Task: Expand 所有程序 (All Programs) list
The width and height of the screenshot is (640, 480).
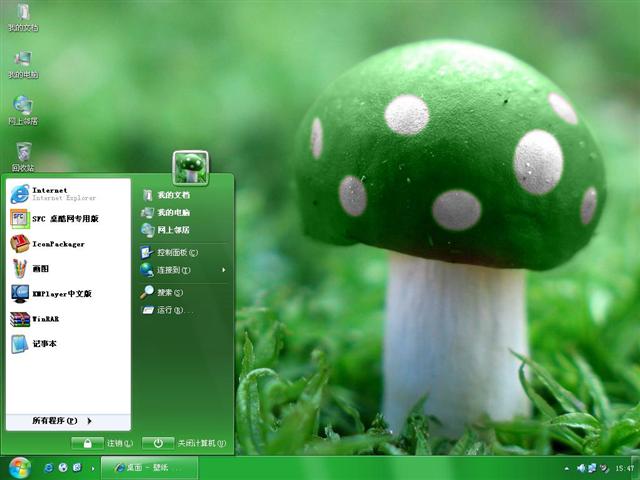Action: click(x=62, y=421)
